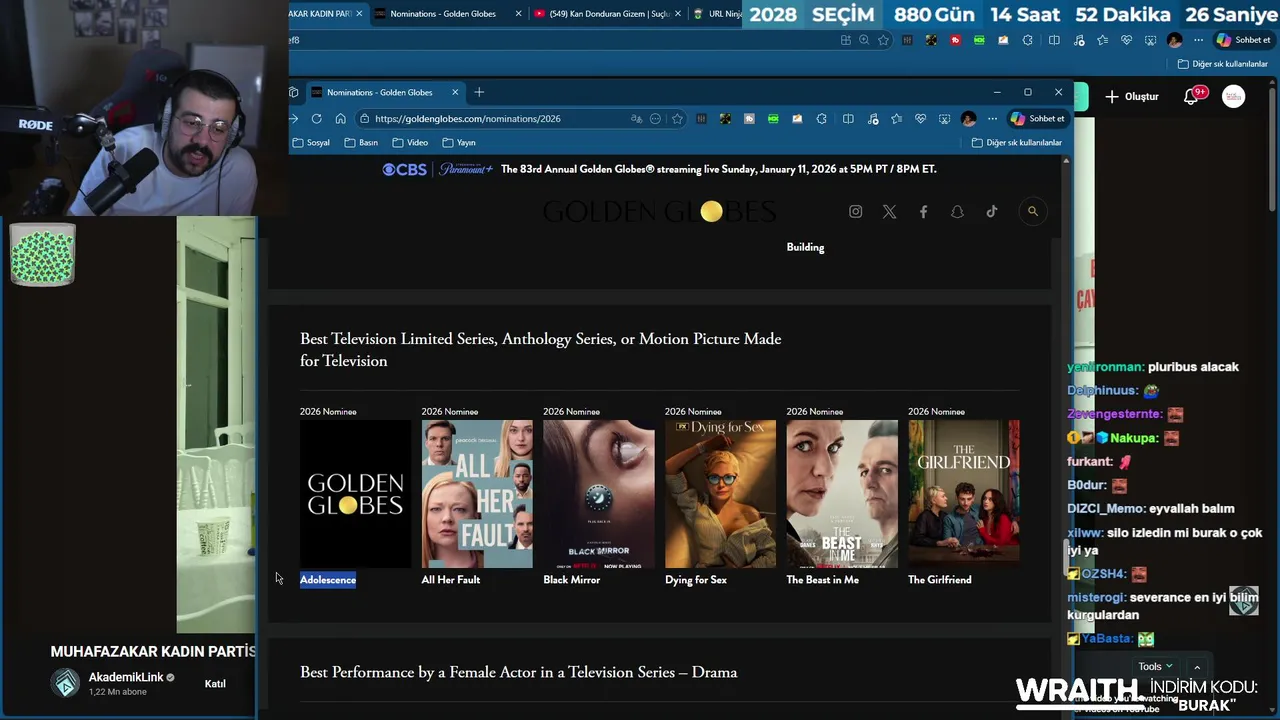1280x720 pixels.
Task: Open the three-dot settings menu in front browser
Action: tap(992, 118)
